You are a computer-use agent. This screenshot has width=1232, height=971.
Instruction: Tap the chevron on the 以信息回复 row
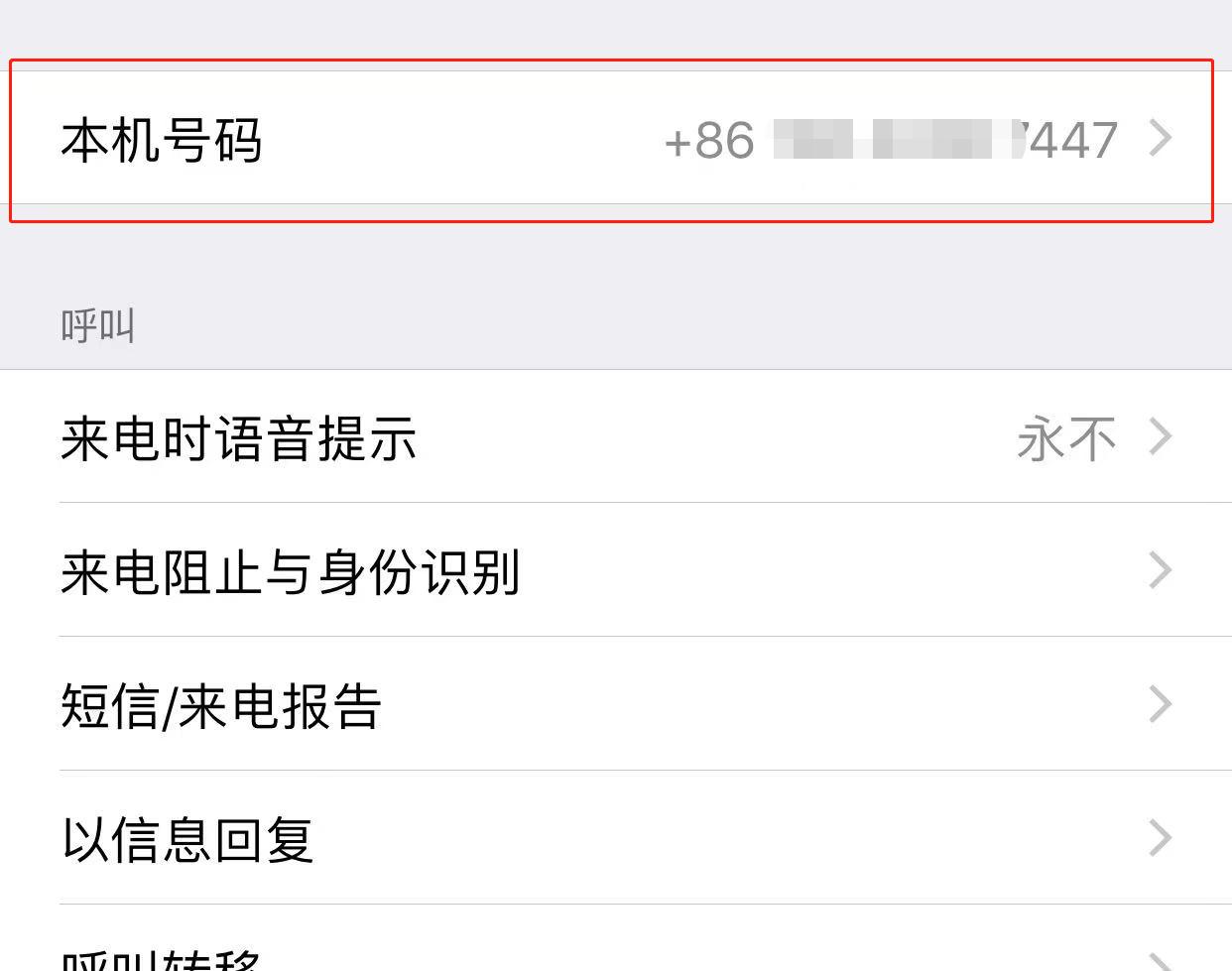tap(1161, 838)
